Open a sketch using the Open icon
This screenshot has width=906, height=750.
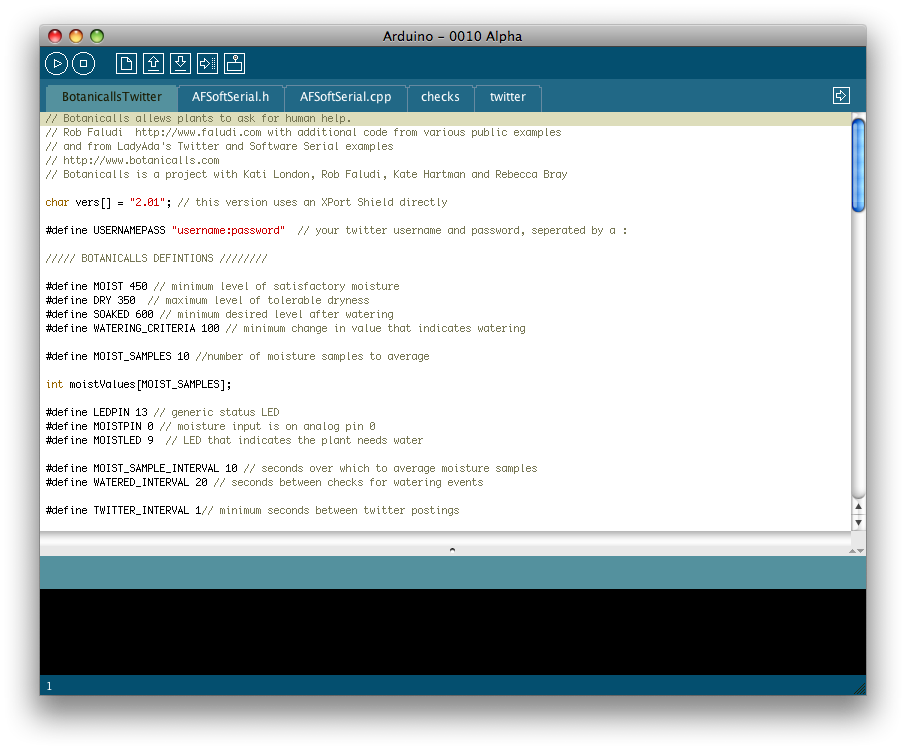click(153, 63)
